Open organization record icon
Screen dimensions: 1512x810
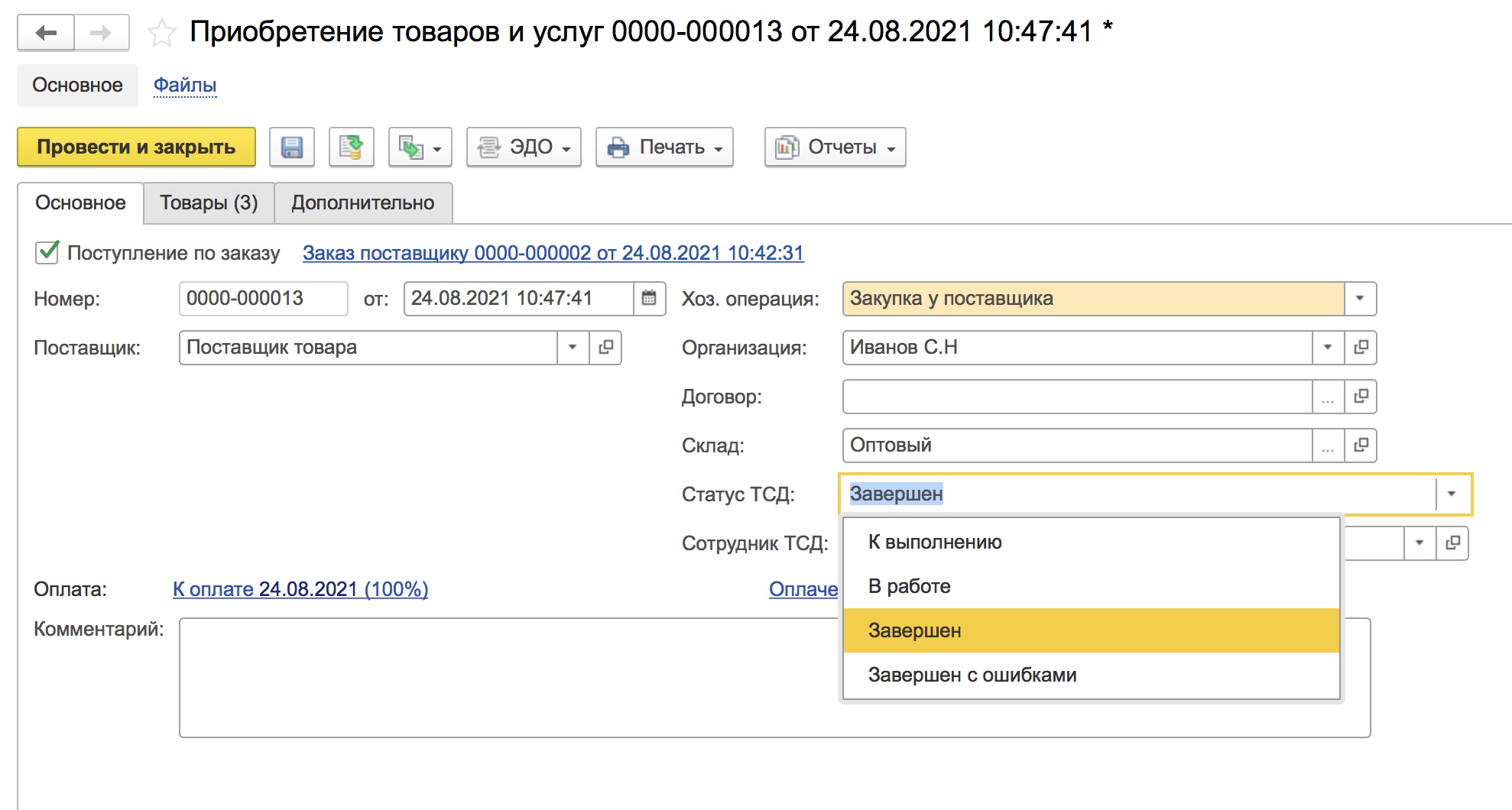click(1361, 347)
